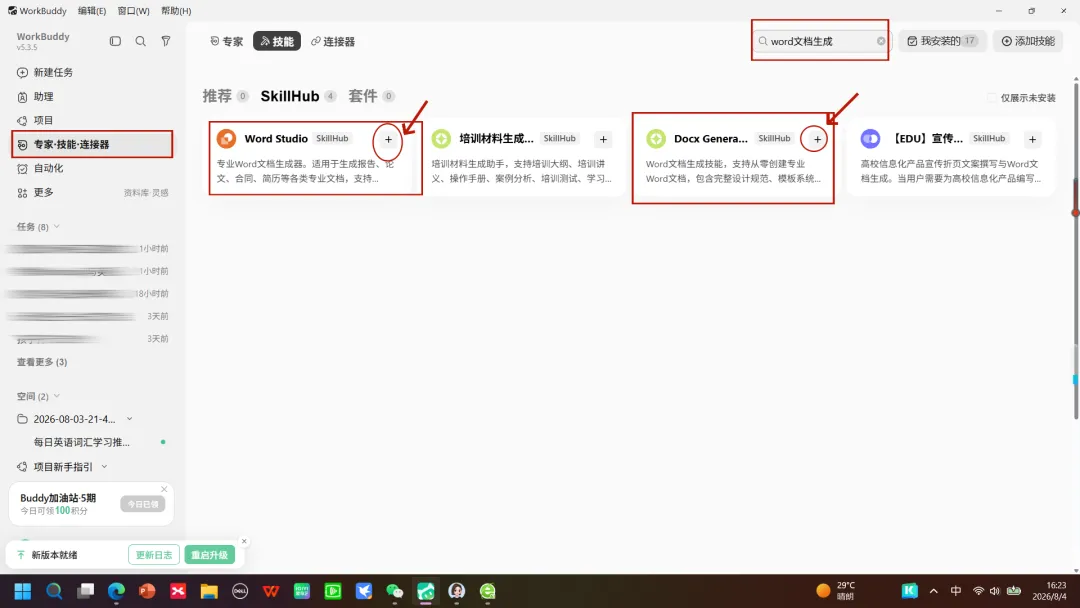Open the 2026-08-03-21-4... space folder
The image size is (1080, 608).
pos(74,419)
